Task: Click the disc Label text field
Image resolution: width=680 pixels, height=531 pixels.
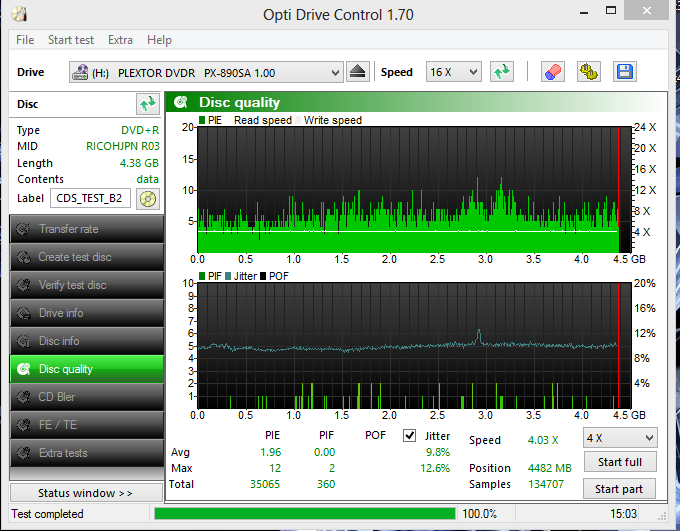Action: point(89,198)
